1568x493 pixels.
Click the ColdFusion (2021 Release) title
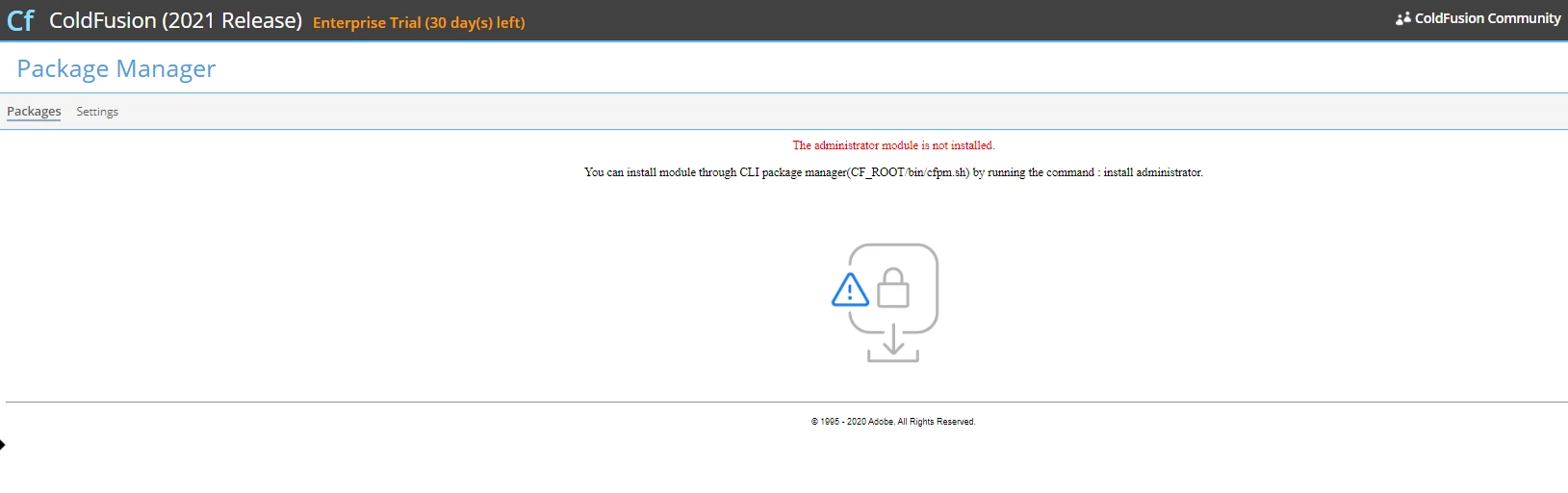(175, 20)
